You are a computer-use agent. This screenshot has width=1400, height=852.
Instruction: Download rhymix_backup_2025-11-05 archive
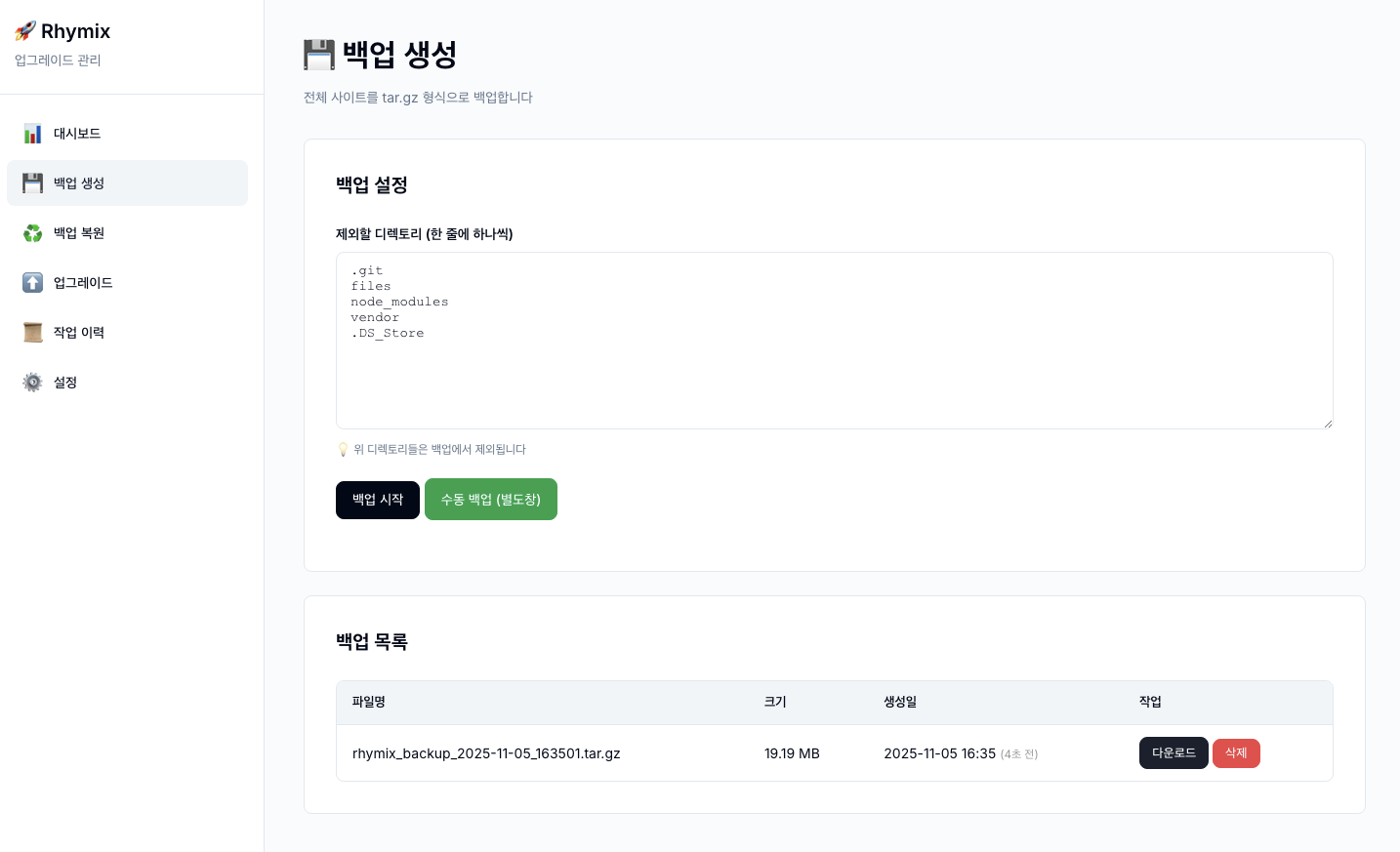(1174, 752)
